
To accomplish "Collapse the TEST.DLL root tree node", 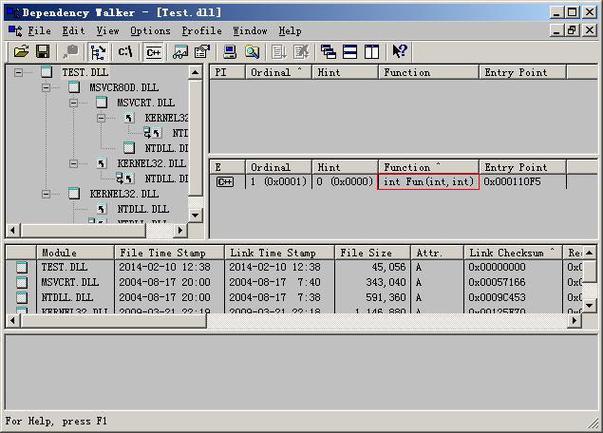I will pyautogui.click(x=20, y=73).
